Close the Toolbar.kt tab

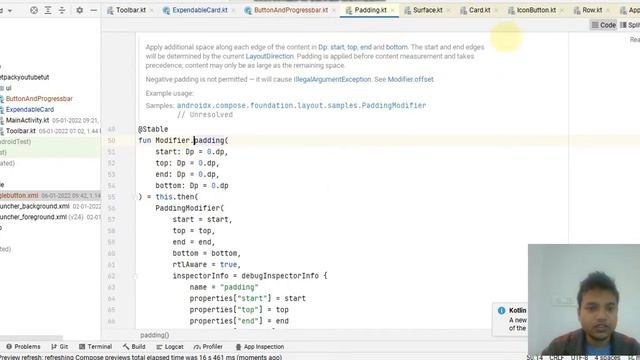coord(152,10)
